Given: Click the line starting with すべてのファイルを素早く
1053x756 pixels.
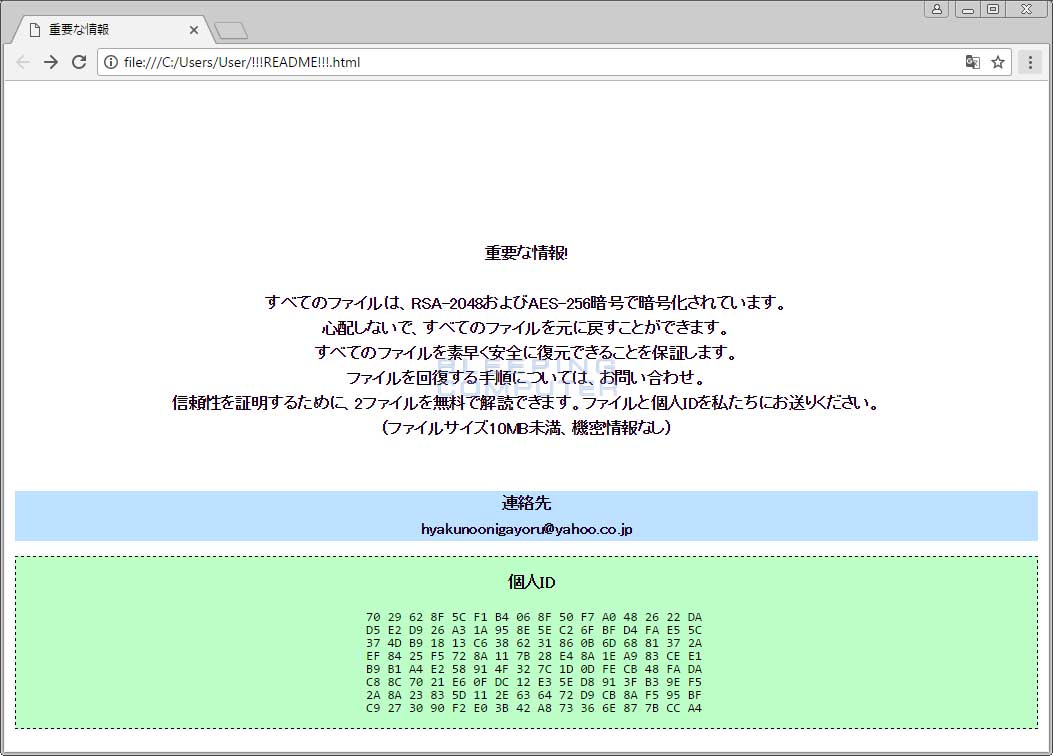Looking at the screenshot, I should click(526, 352).
